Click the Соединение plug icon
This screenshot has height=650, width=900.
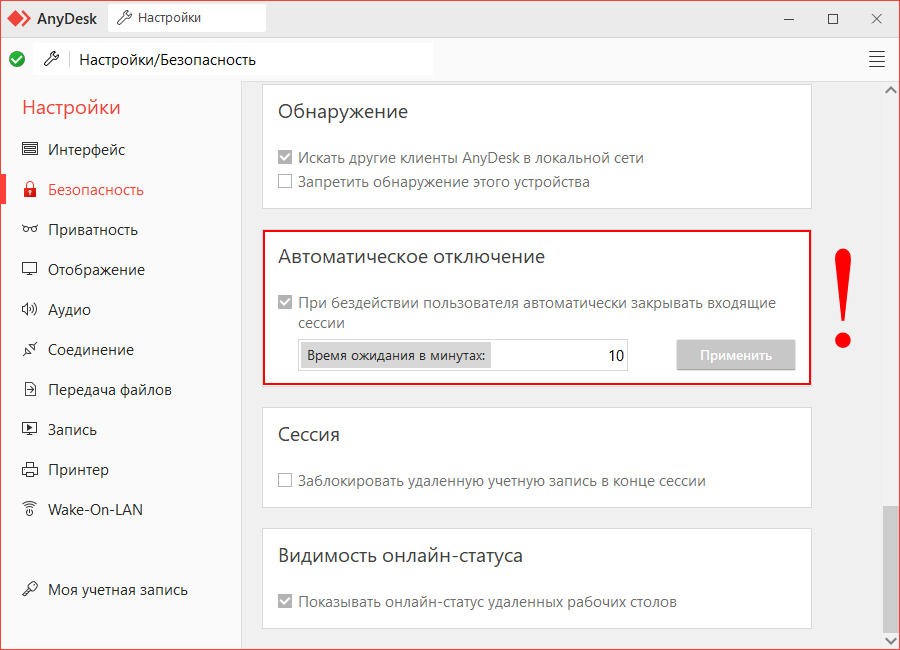30,350
